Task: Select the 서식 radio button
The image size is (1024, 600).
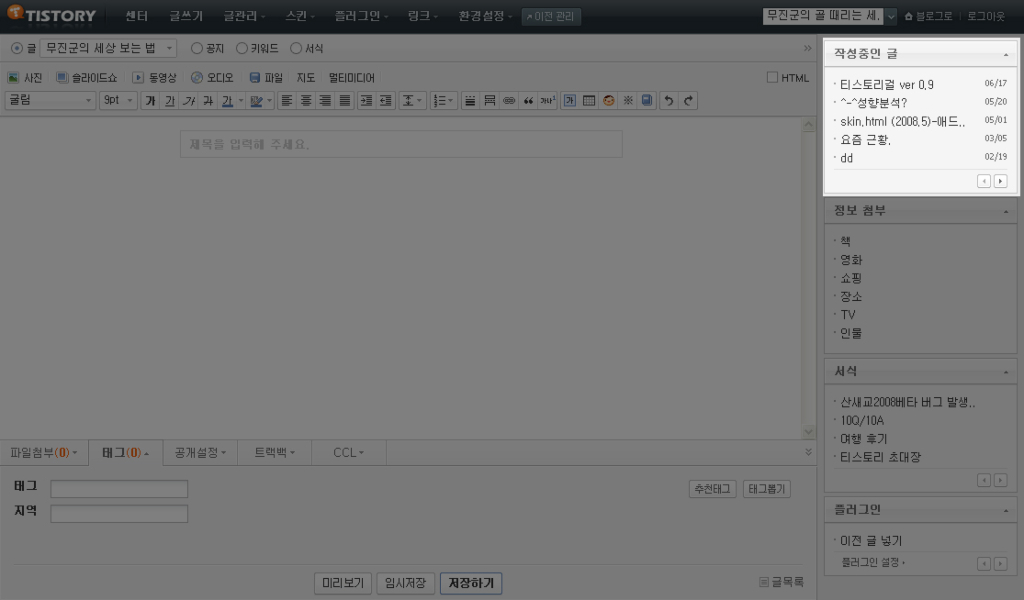Action: coord(296,48)
